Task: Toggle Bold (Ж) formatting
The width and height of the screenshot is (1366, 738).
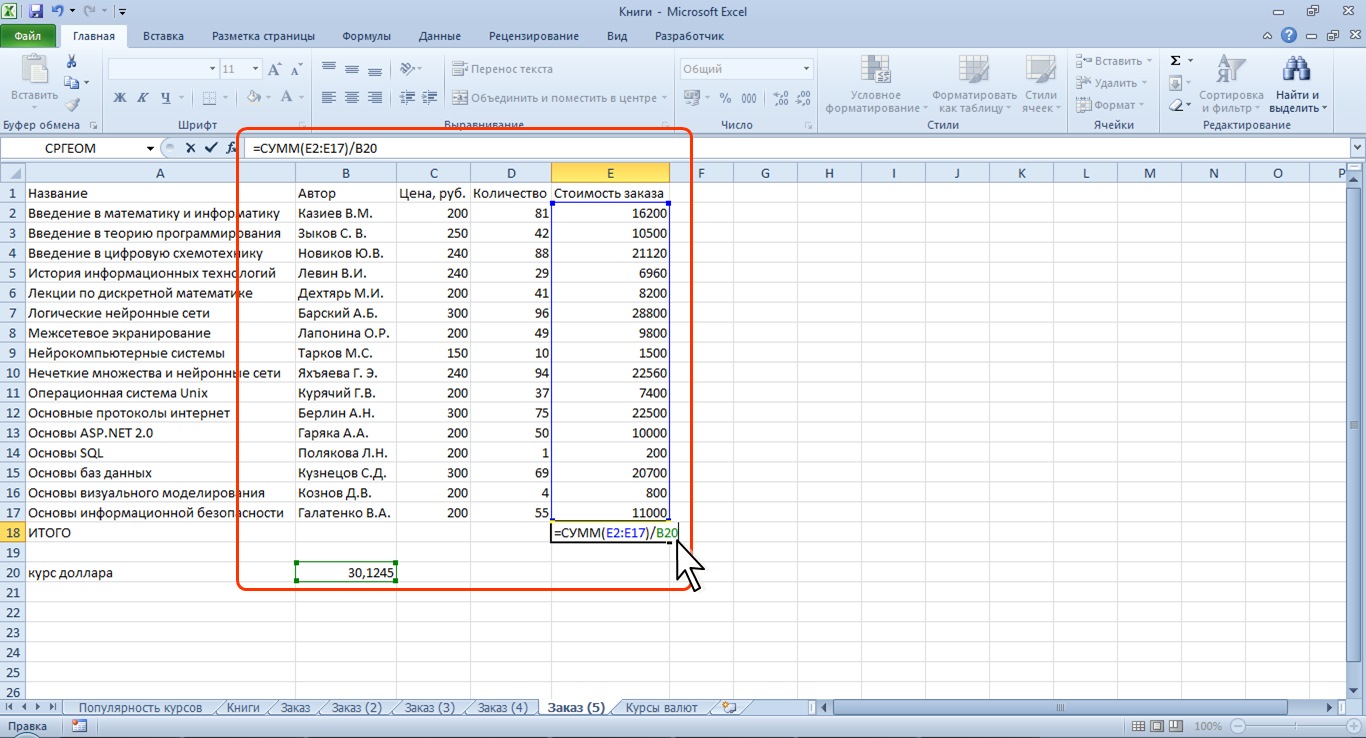Action: point(120,98)
